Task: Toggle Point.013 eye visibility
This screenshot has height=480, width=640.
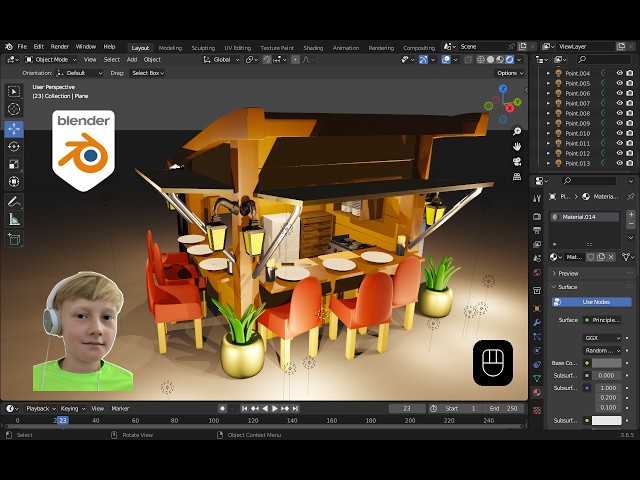Action: (620, 163)
